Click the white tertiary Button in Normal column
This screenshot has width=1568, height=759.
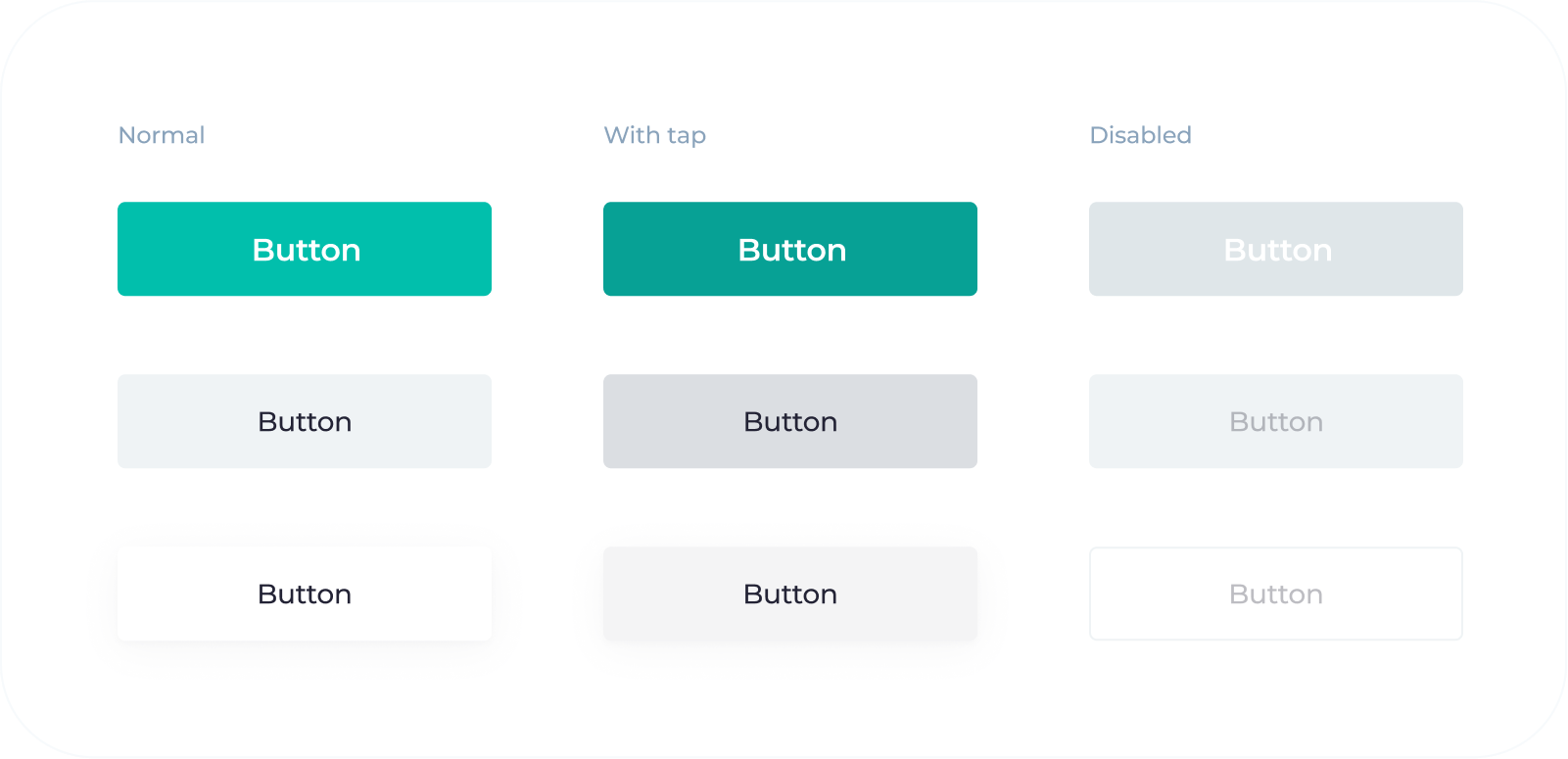click(304, 593)
